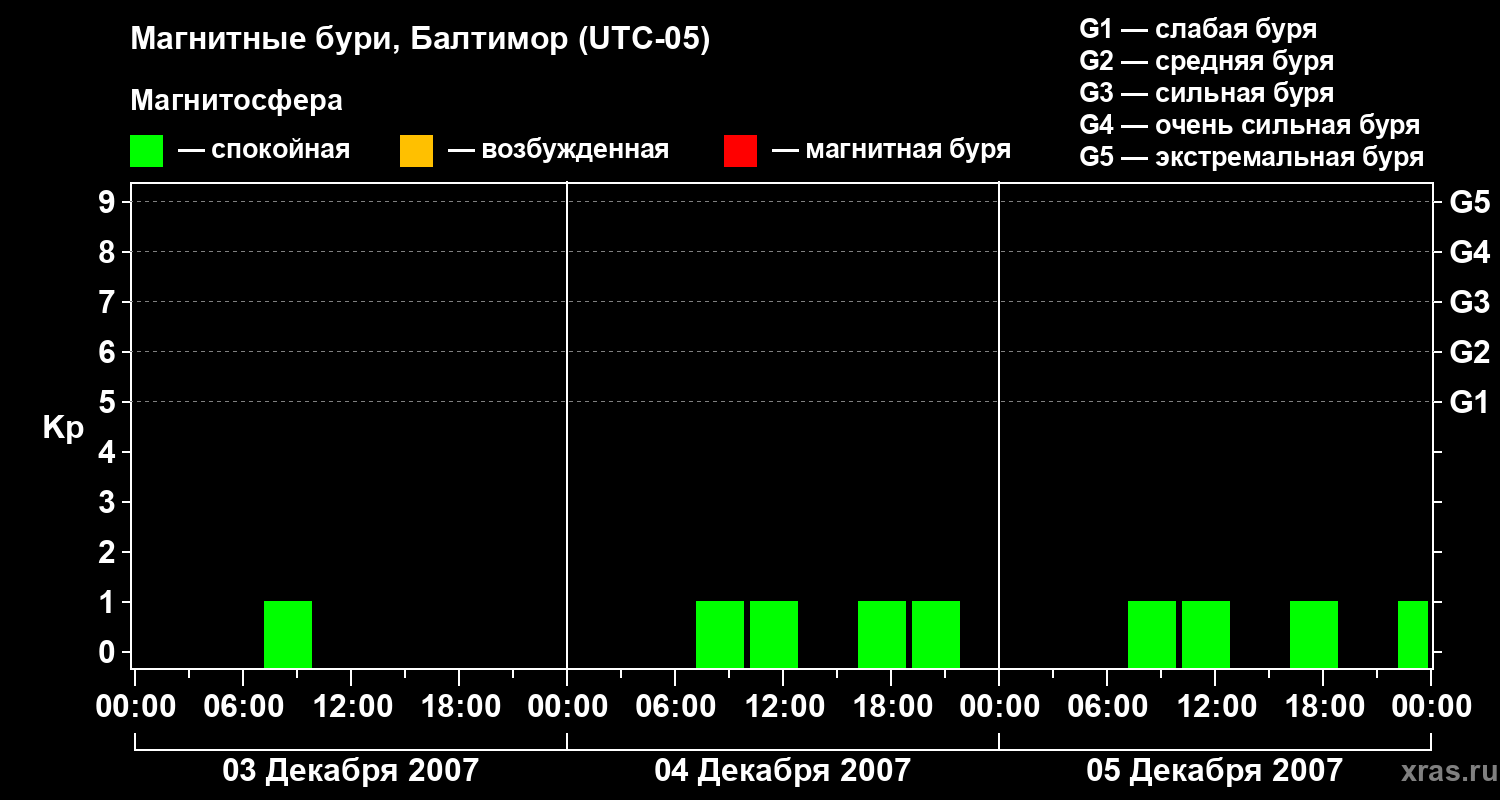Select the chart title 'Магнитные бури, Балтимор (UTC-05)'
Screen dimensions: 1500x800
coord(420,41)
